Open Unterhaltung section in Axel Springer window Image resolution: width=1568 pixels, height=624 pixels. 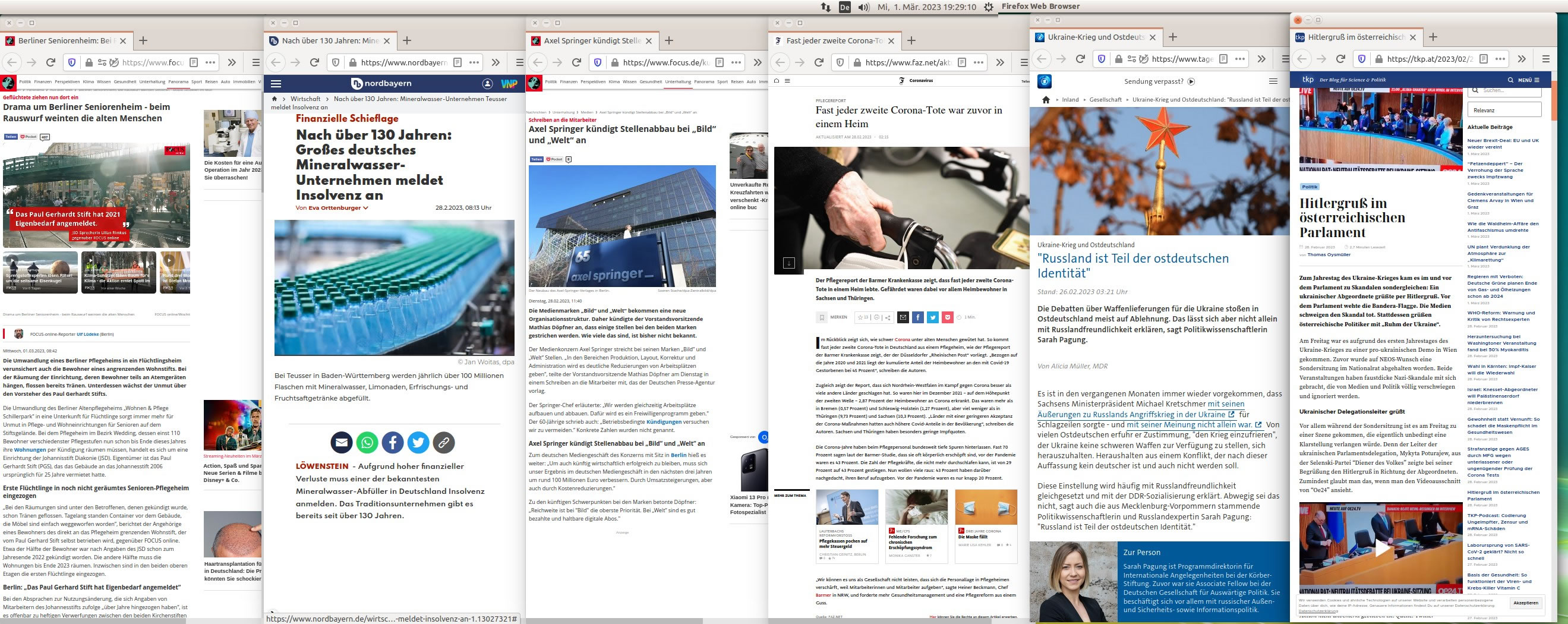(x=678, y=81)
